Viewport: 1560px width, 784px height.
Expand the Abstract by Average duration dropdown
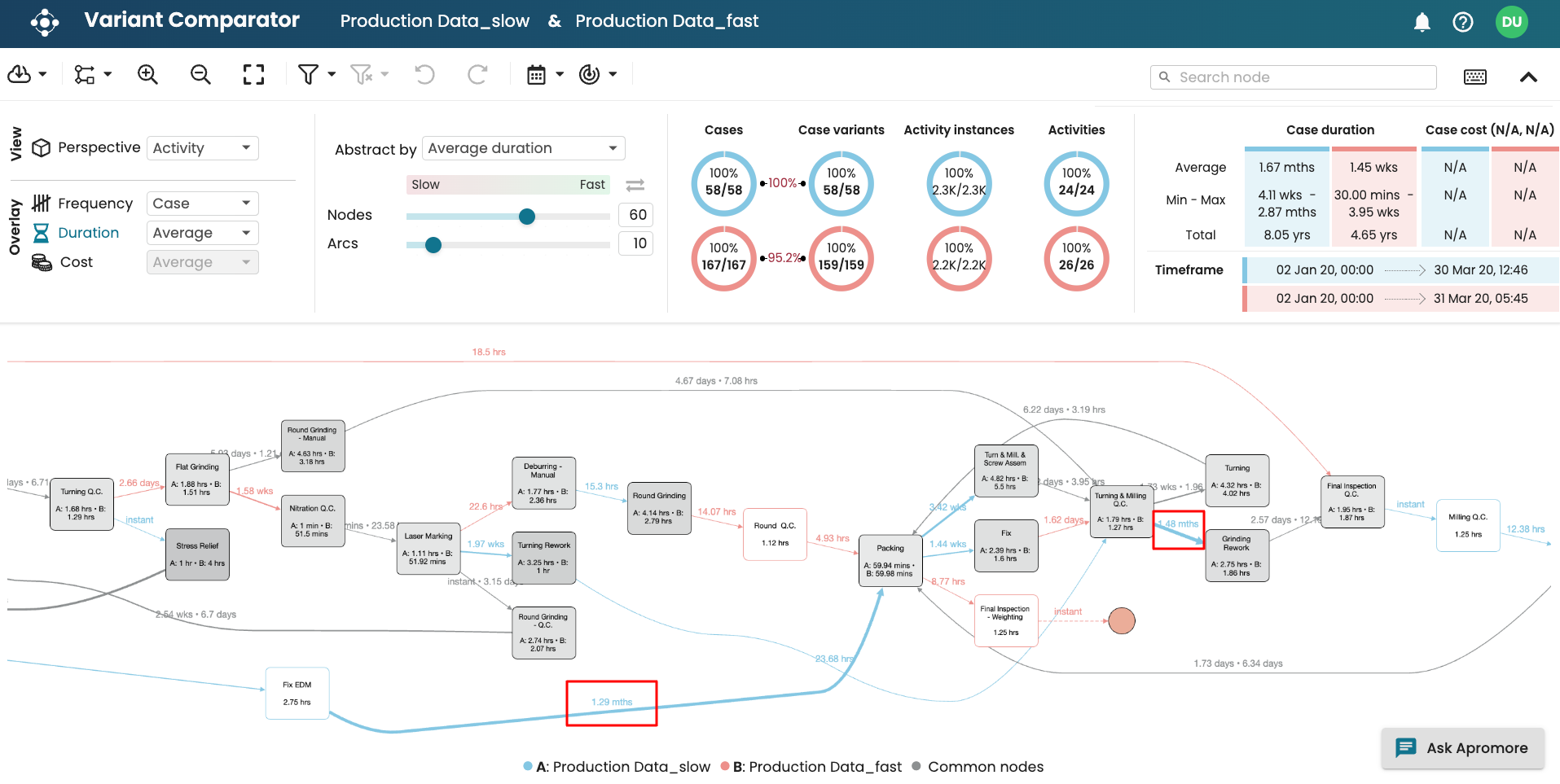click(x=523, y=148)
